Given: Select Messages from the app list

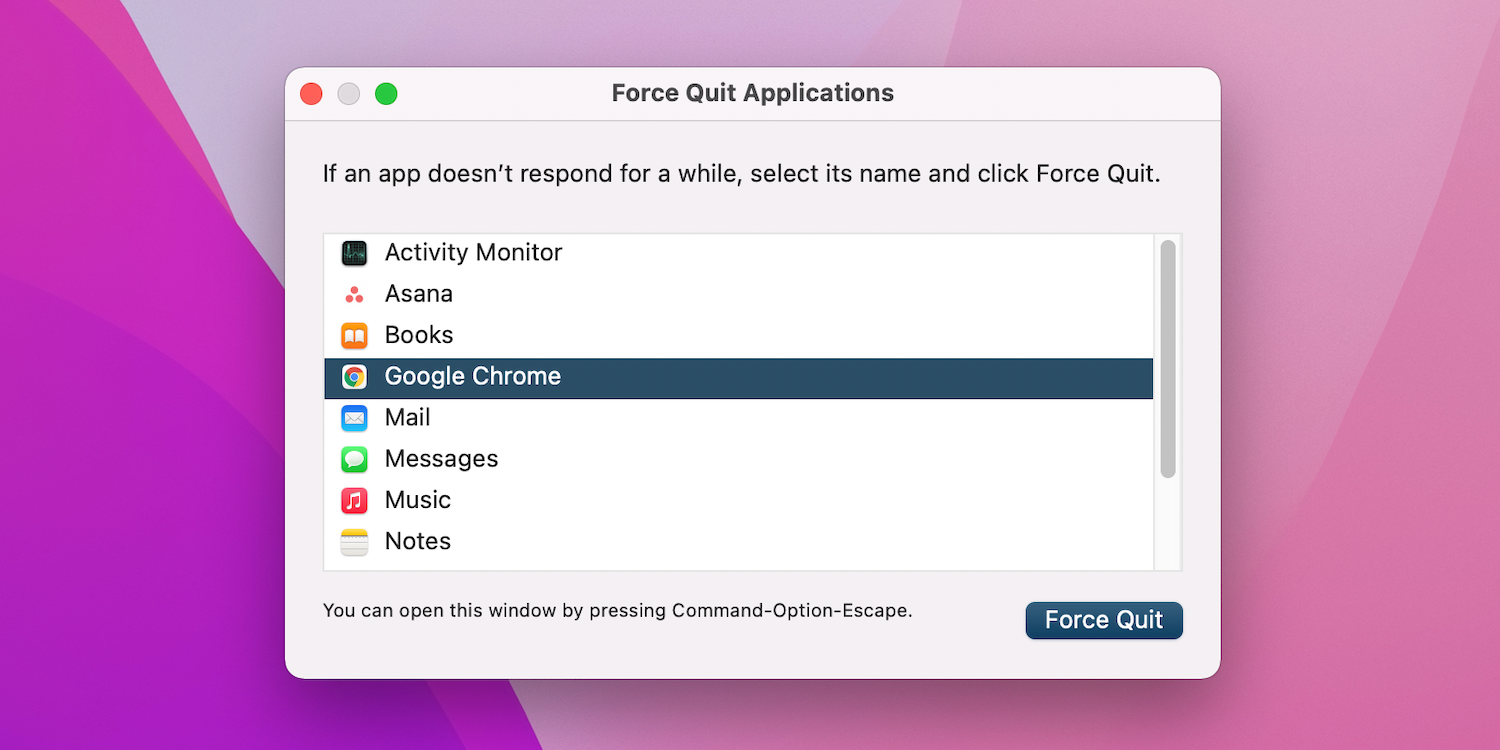Looking at the screenshot, I should pos(441,459).
